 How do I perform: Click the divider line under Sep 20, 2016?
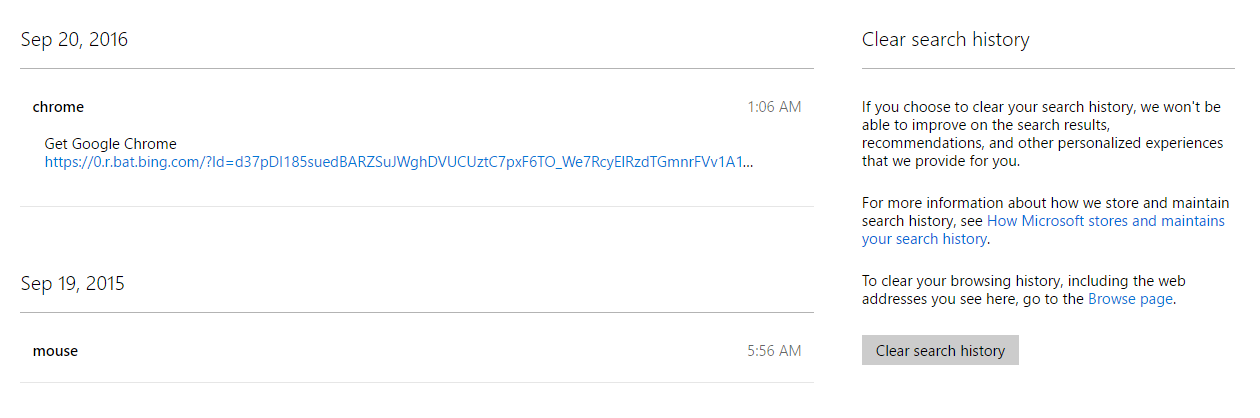tap(417, 69)
